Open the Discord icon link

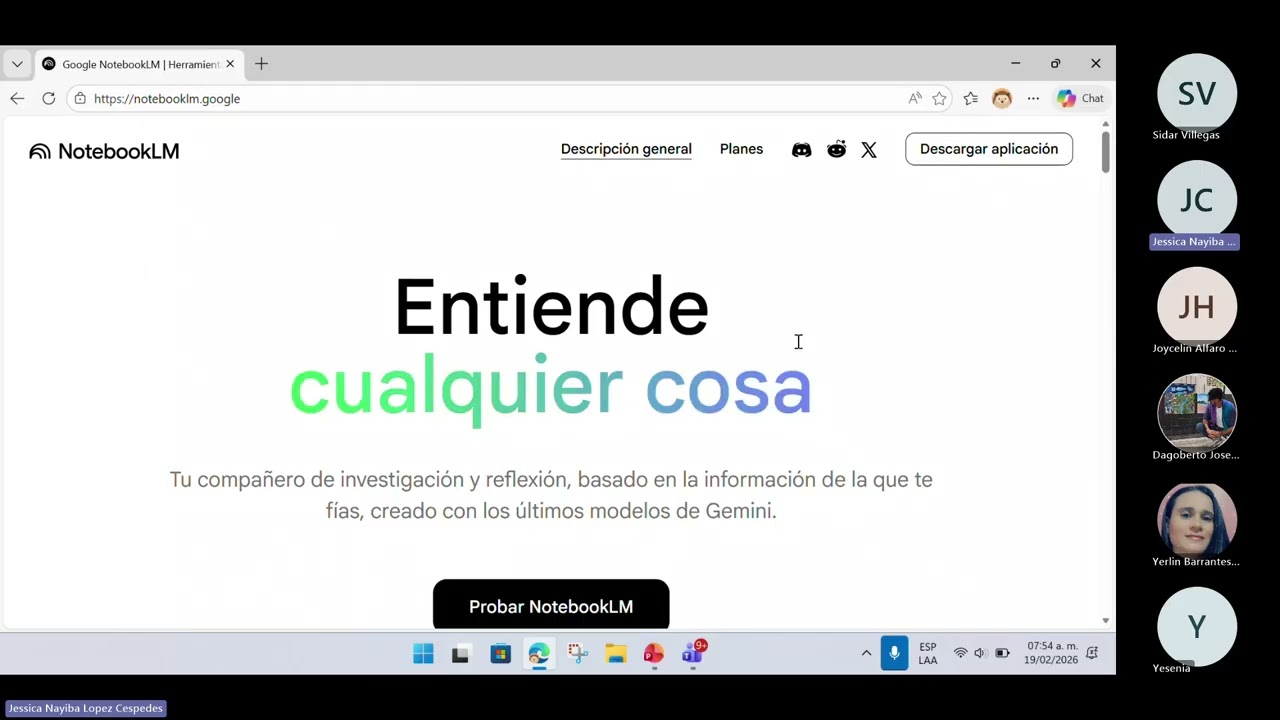pyautogui.click(x=802, y=150)
